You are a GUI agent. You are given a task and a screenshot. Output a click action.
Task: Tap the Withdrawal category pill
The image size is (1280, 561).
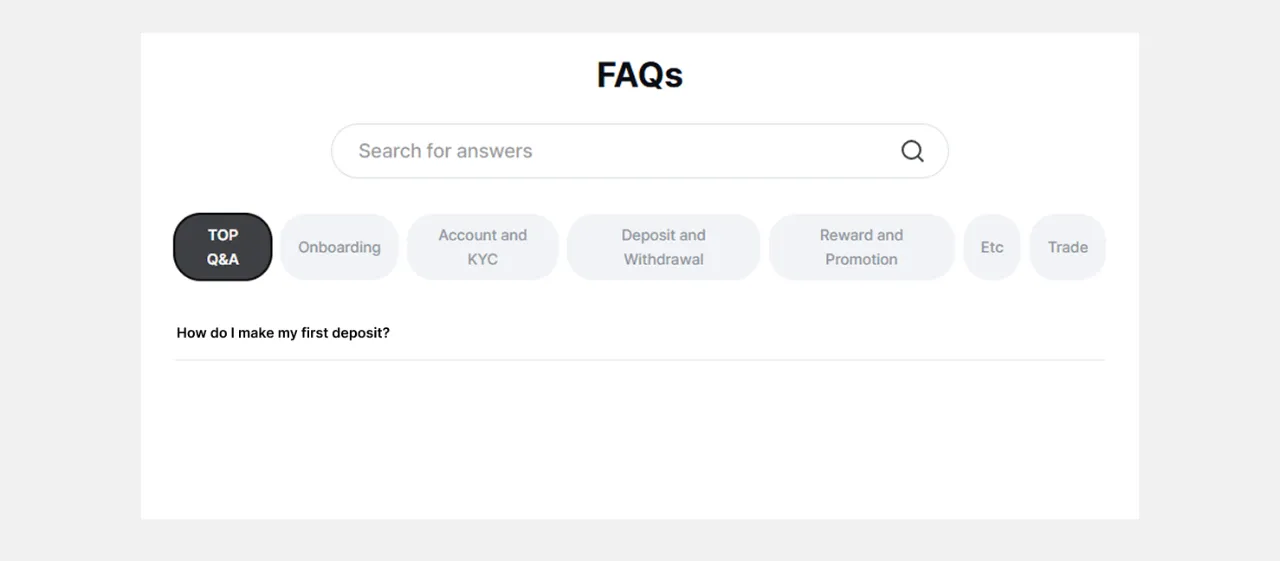point(663,248)
